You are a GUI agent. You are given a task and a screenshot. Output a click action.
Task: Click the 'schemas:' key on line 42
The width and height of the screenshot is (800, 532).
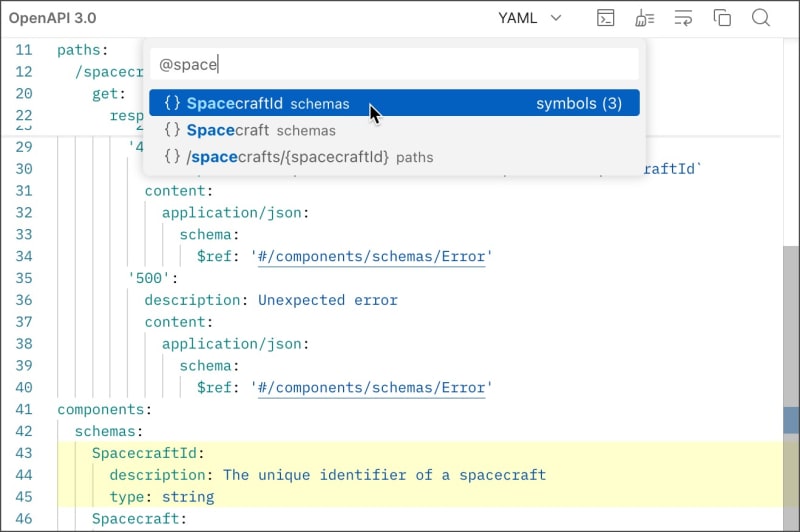(109, 431)
